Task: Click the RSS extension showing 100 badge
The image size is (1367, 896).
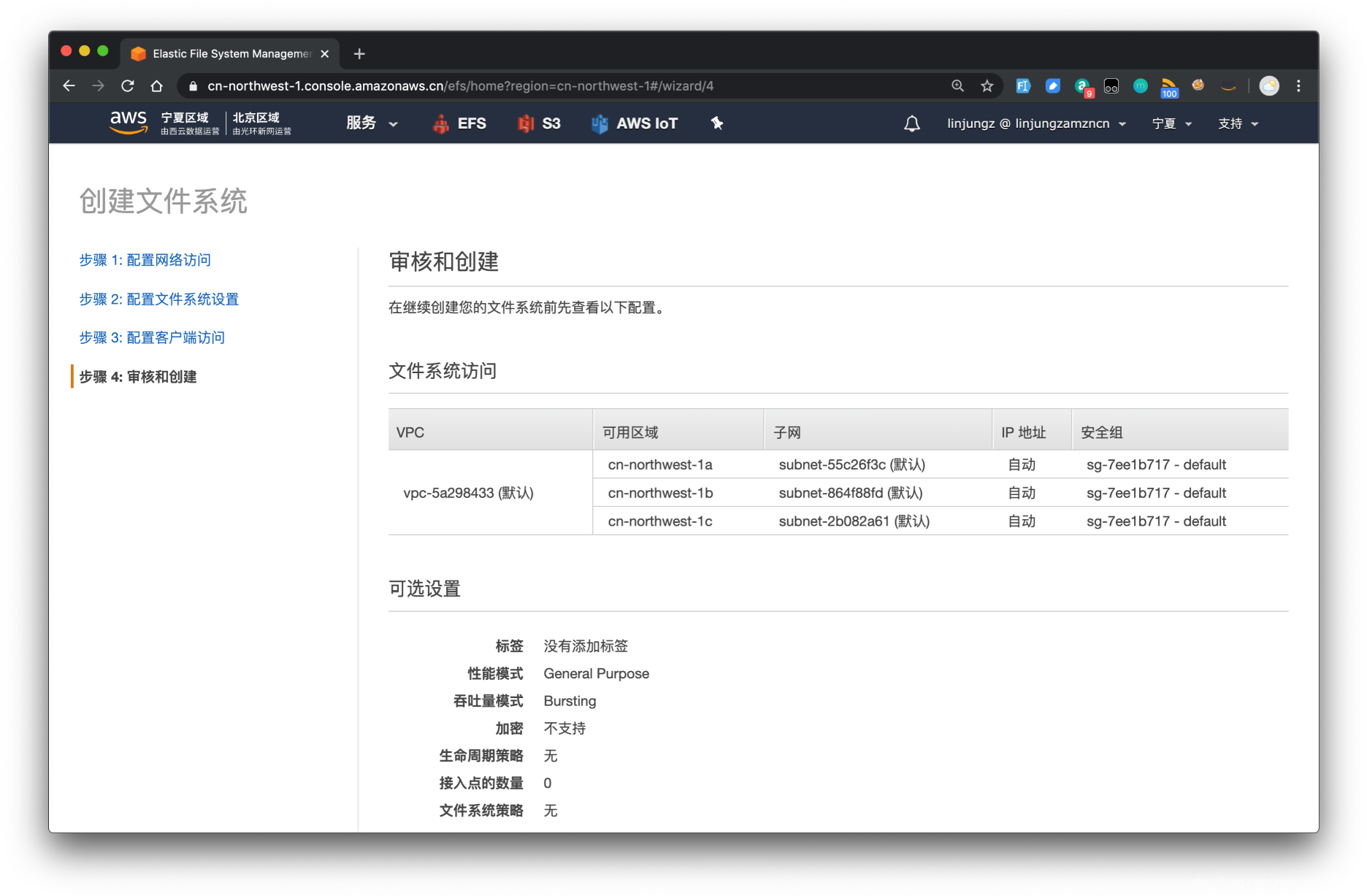Action: 1169,85
